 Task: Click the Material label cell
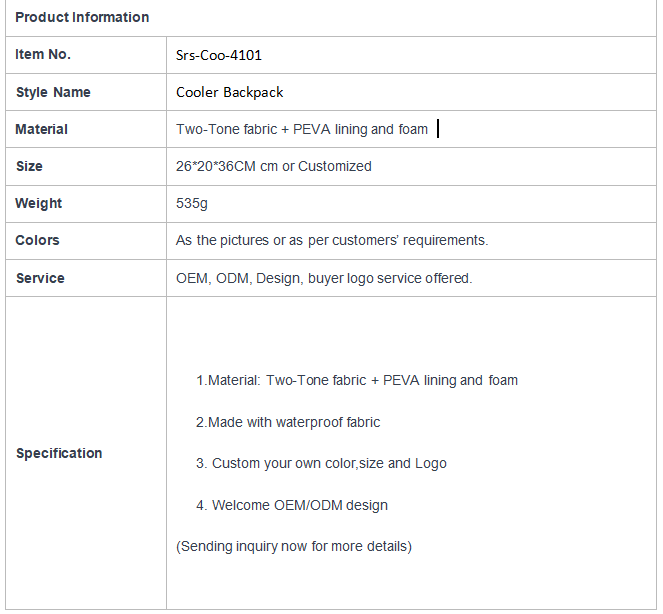coord(86,129)
